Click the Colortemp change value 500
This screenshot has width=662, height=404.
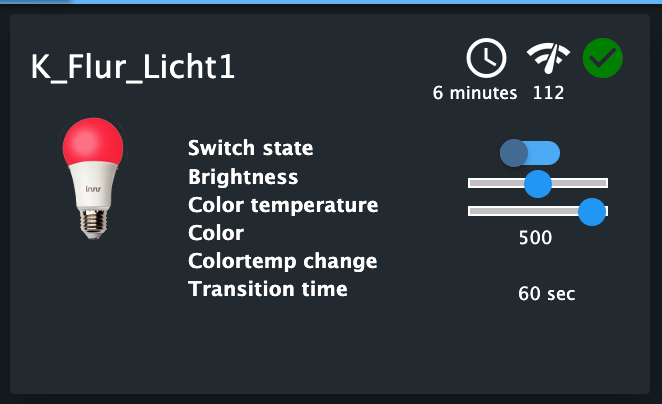coord(535,238)
